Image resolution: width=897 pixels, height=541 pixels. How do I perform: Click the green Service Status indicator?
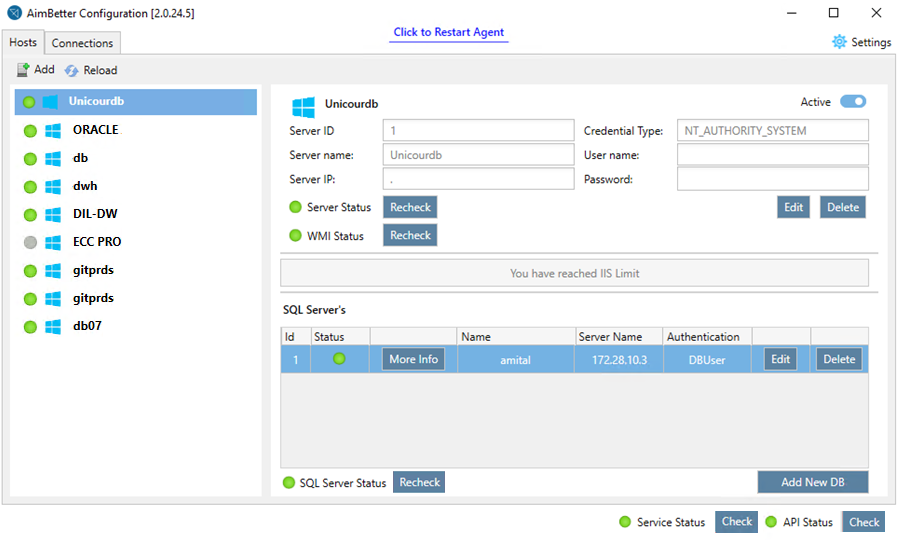coord(625,522)
